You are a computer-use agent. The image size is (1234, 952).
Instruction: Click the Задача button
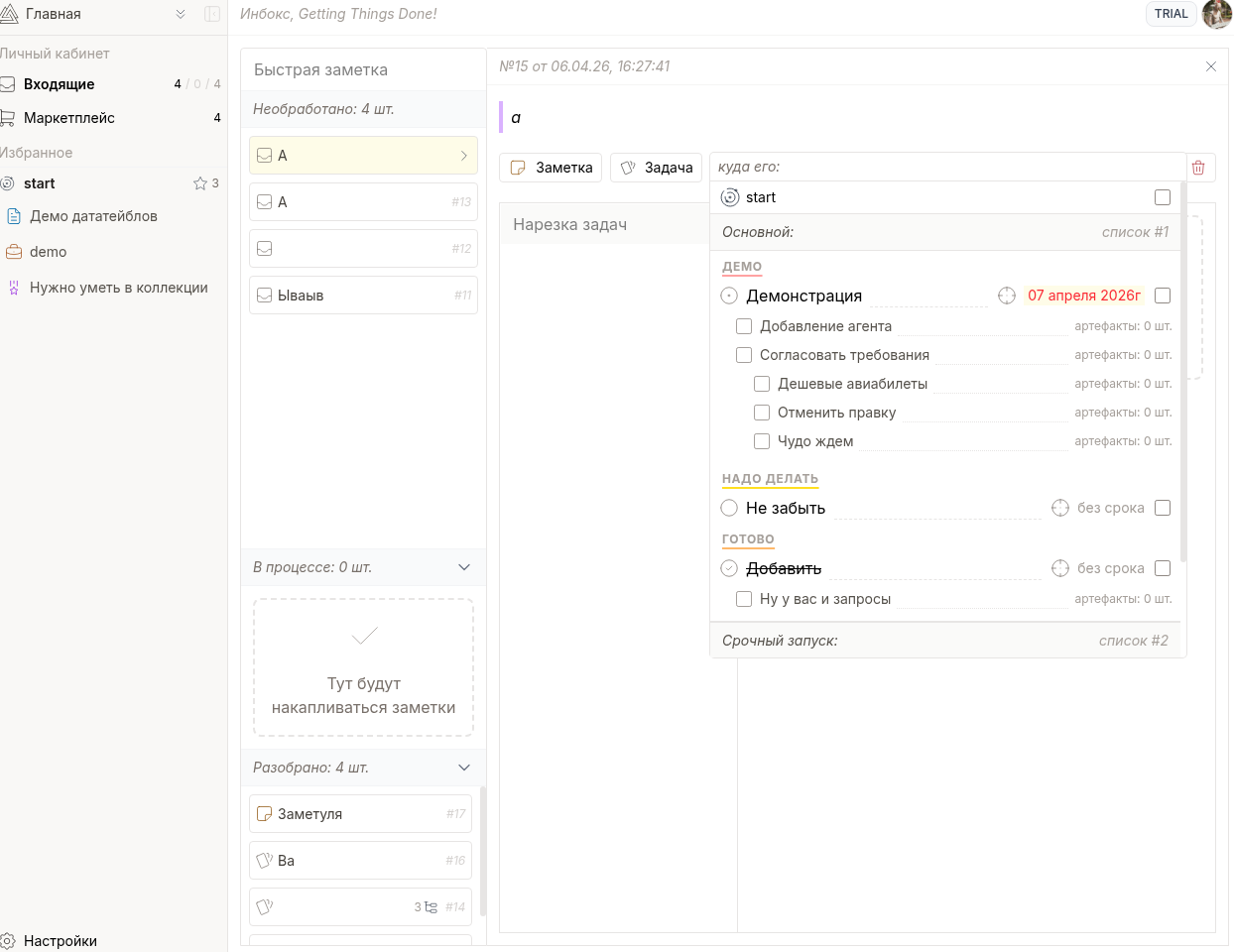click(x=657, y=168)
